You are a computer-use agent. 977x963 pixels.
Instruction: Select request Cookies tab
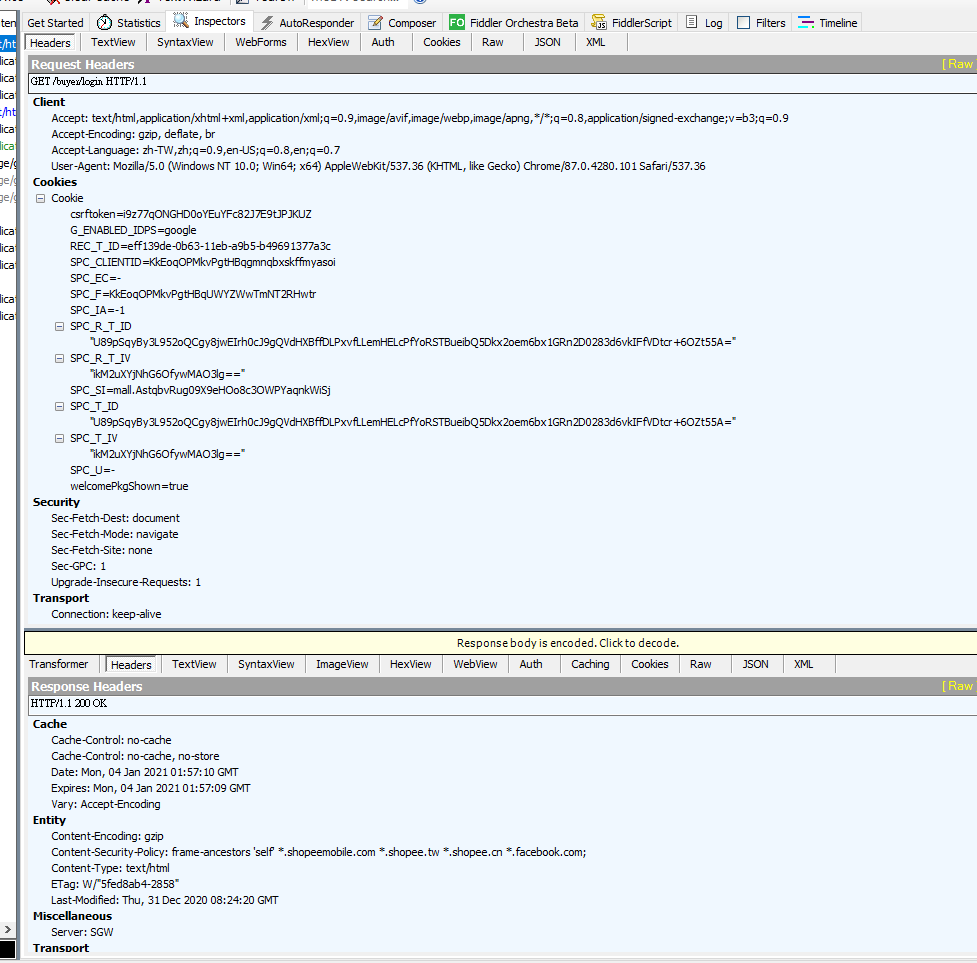[442, 42]
